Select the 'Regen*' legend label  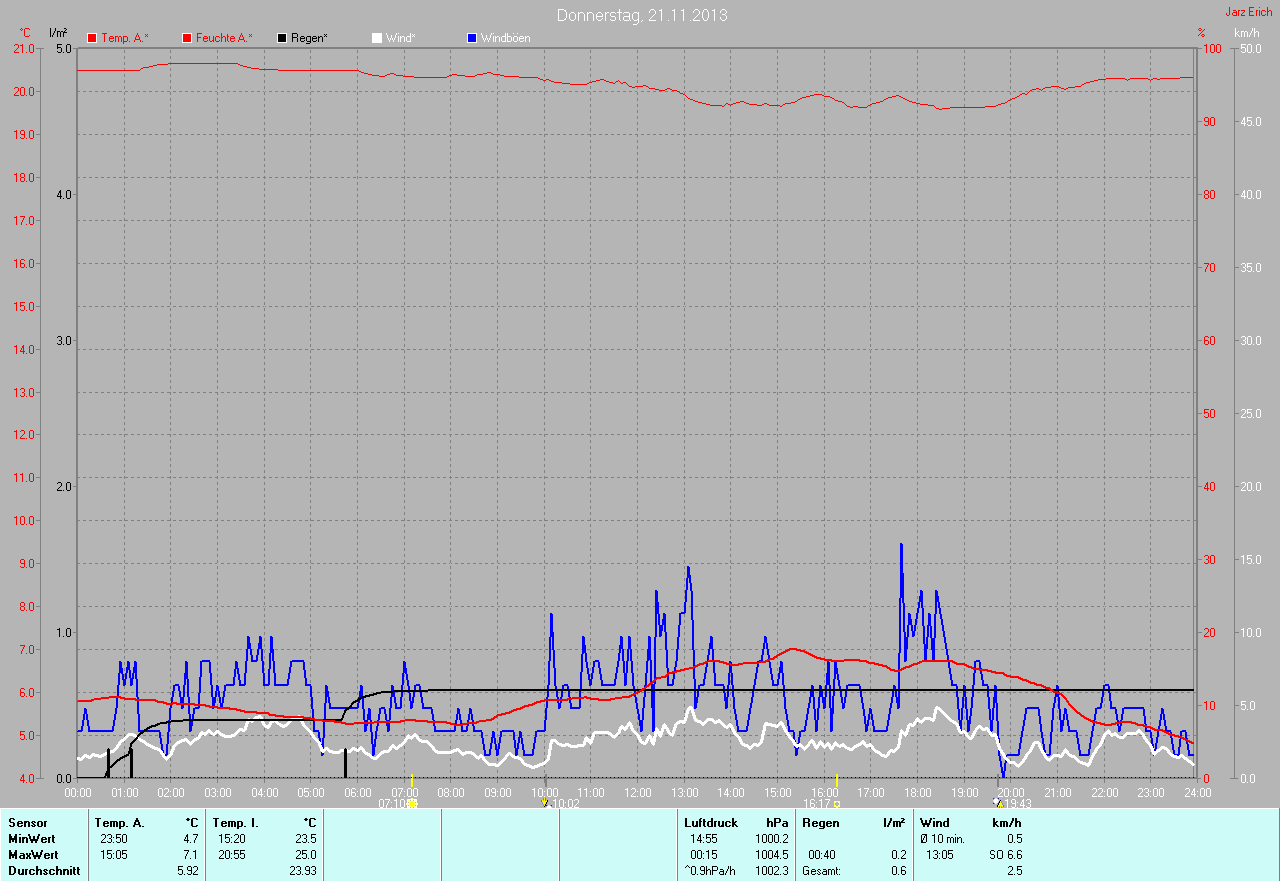tap(309, 38)
